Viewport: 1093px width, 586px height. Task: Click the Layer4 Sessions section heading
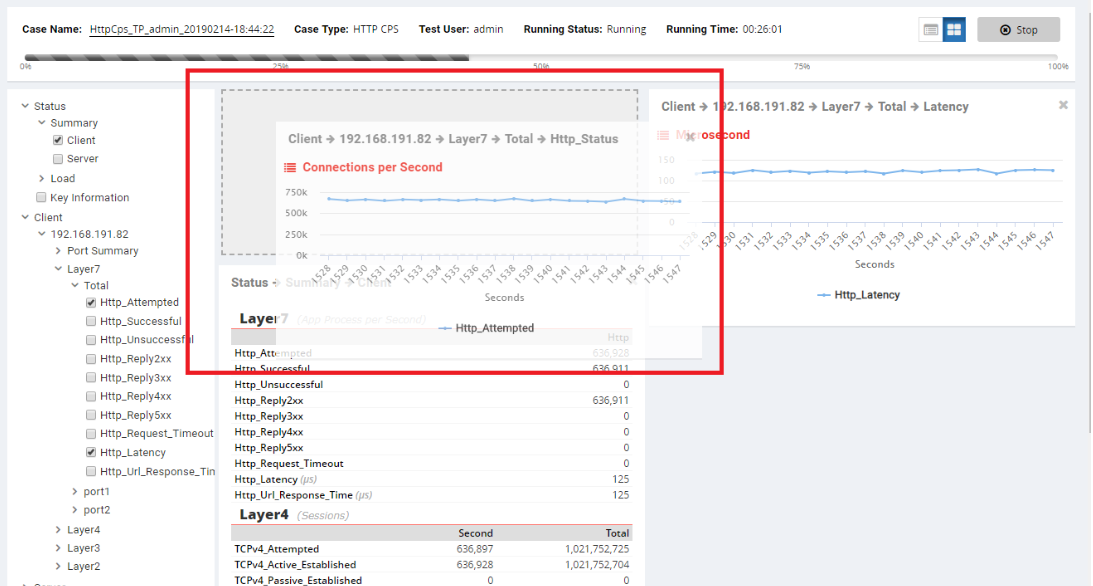pyautogui.click(x=294, y=515)
